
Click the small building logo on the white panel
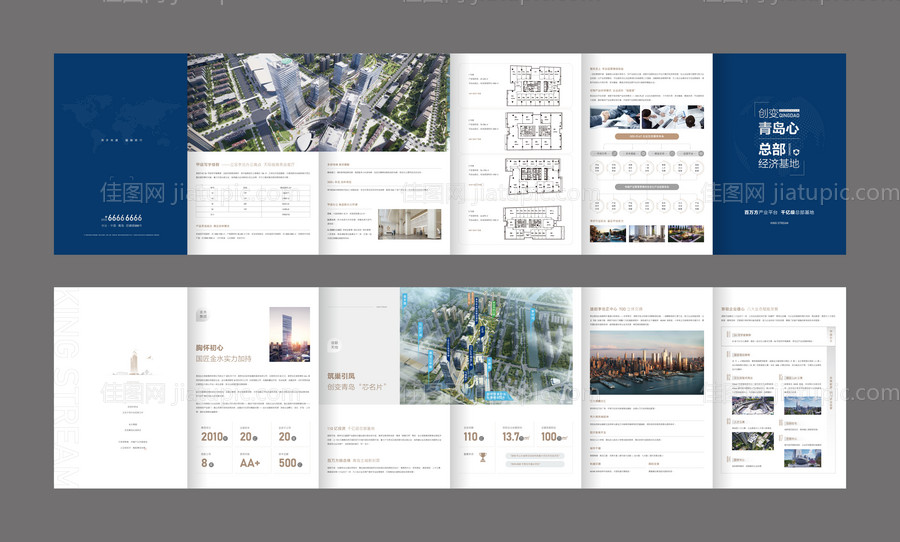click(131, 361)
